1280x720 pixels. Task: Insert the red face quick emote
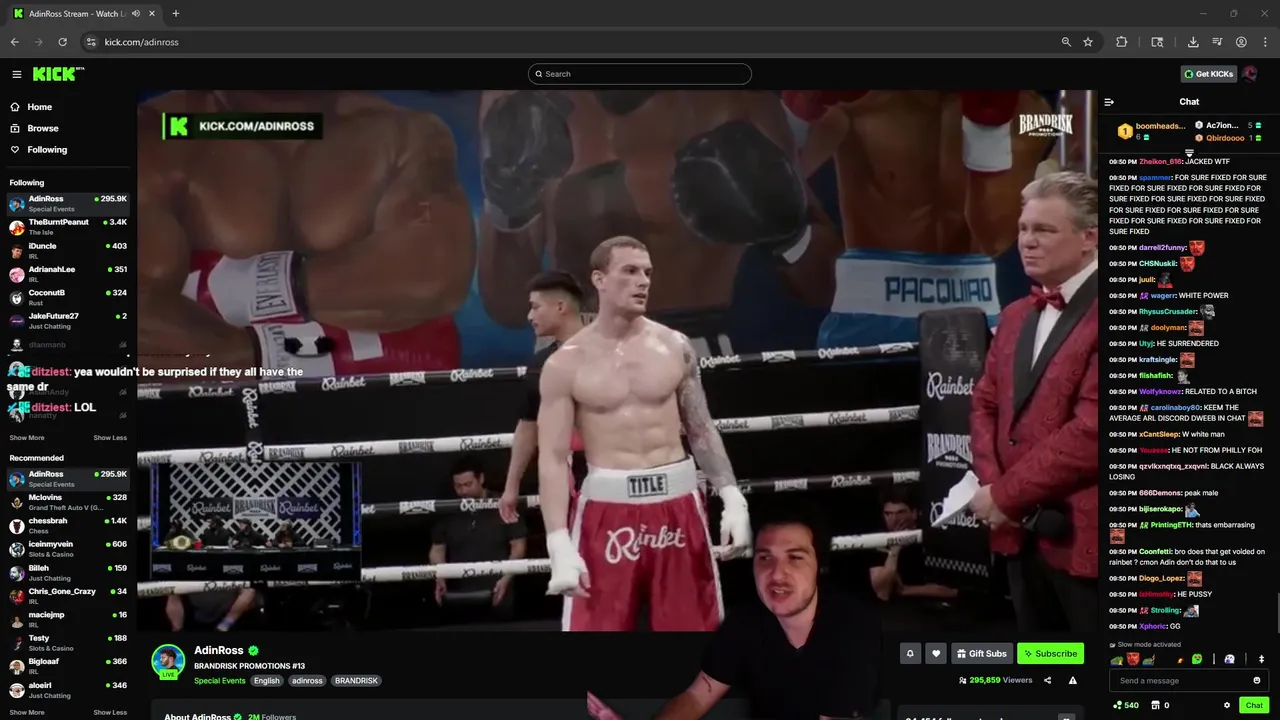pyautogui.click(x=1133, y=659)
